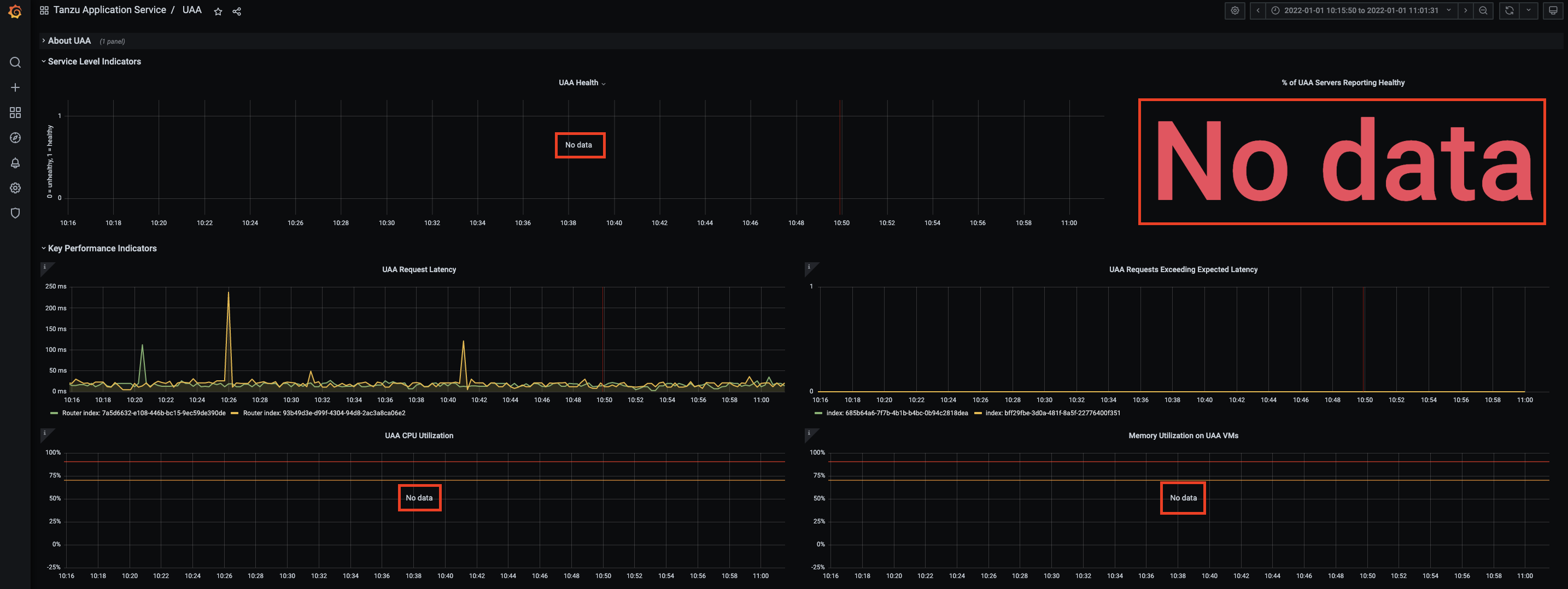The width and height of the screenshot is (1568, 589).
Task: Open Server Admin shield icon
Action: click(x=15, y=213)
